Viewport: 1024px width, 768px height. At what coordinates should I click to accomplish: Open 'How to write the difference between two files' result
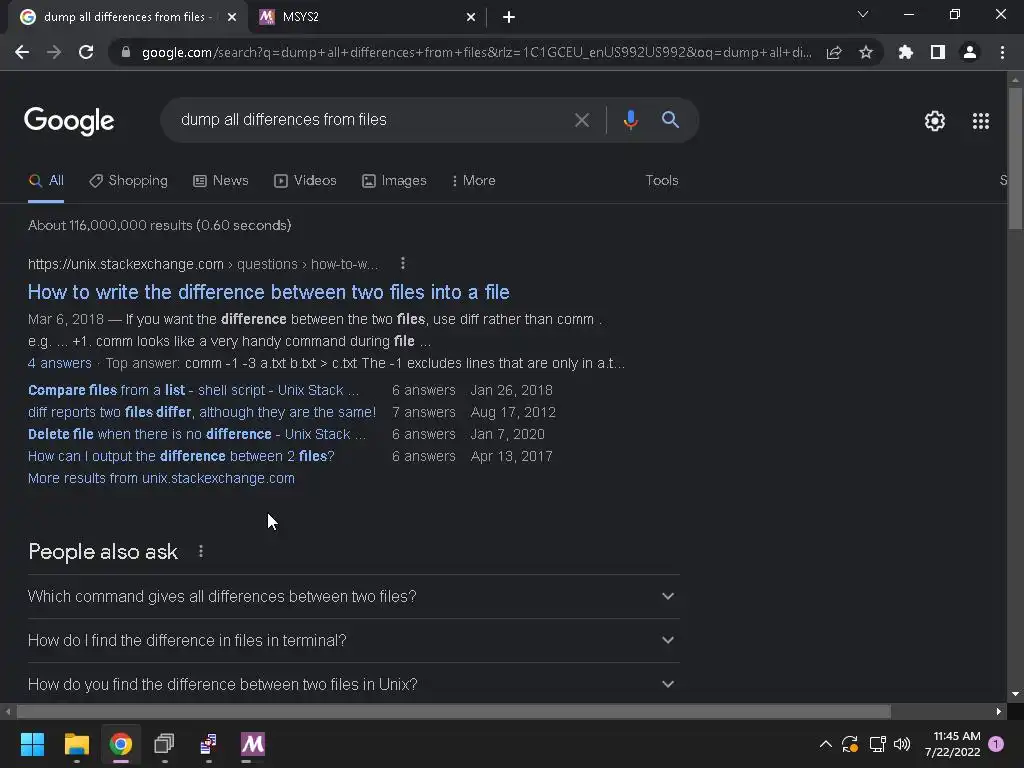tap(268, 292)
